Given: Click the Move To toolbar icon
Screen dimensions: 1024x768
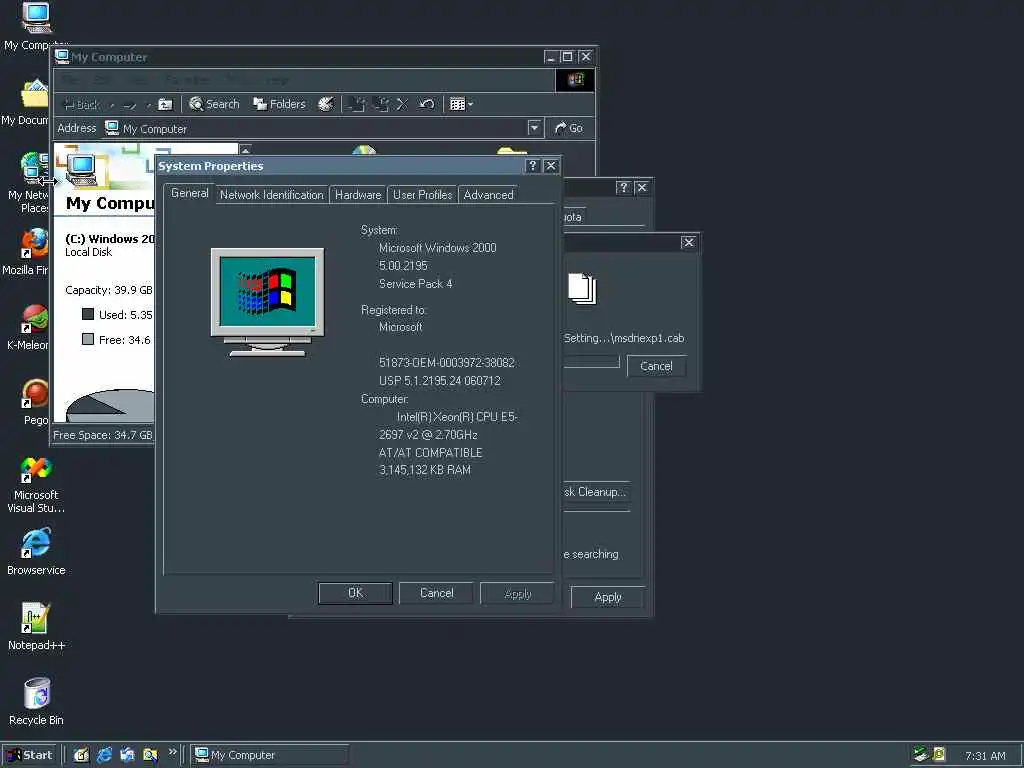Looking at the screenshot, I should point(357,104).
